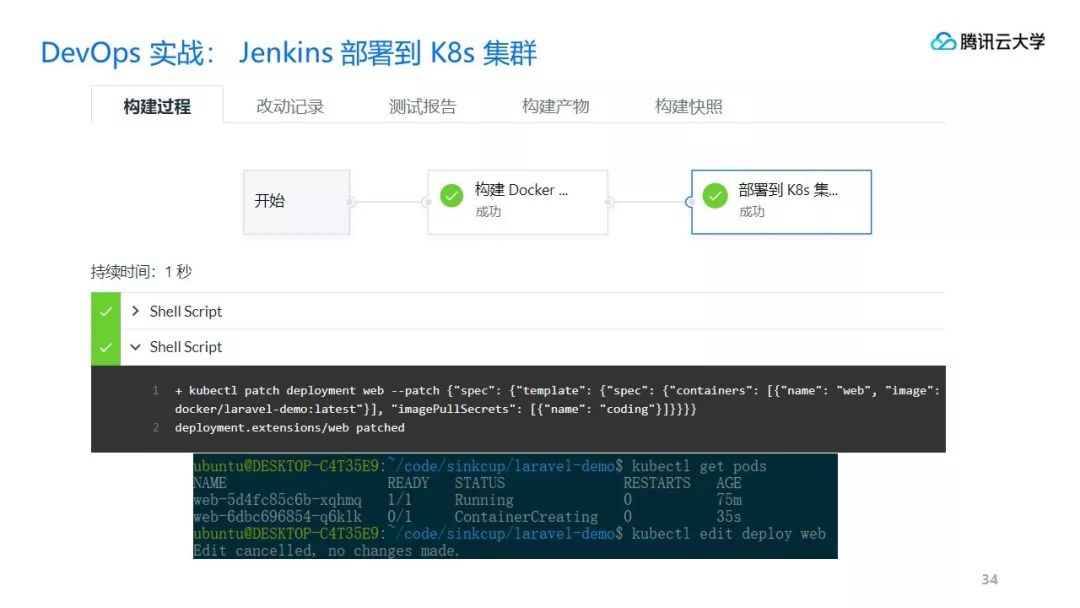
Task: Click green status check of first Shell Script
Action: (x=105, y=311)
